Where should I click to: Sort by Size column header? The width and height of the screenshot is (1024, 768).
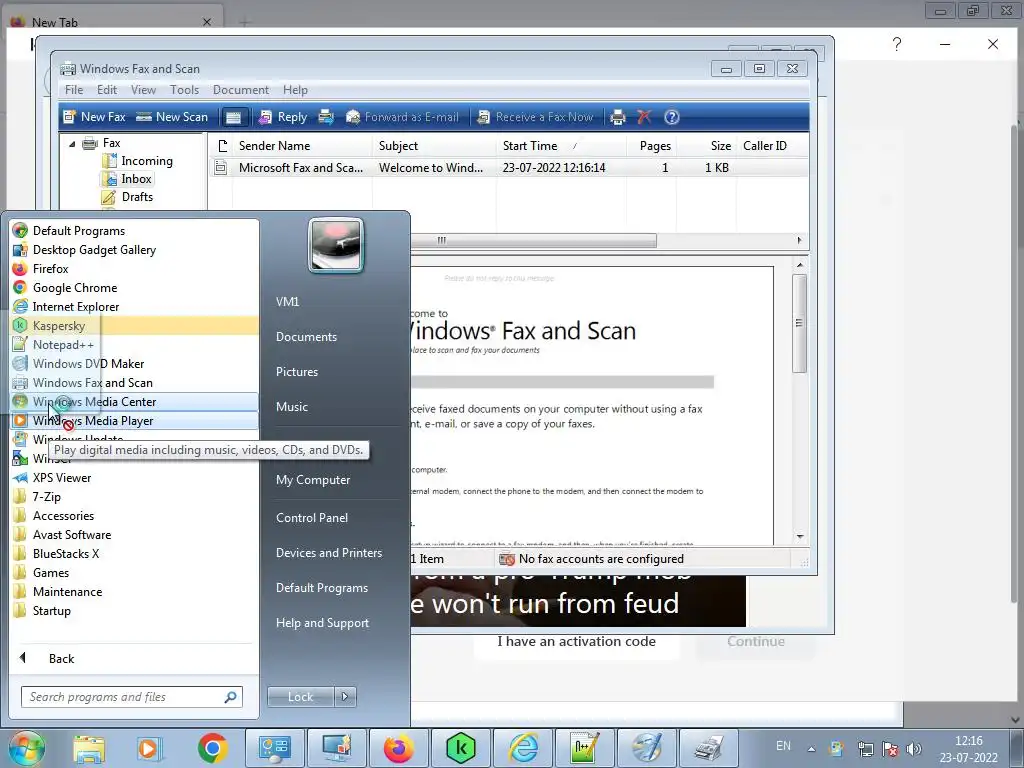click(706, 146)
